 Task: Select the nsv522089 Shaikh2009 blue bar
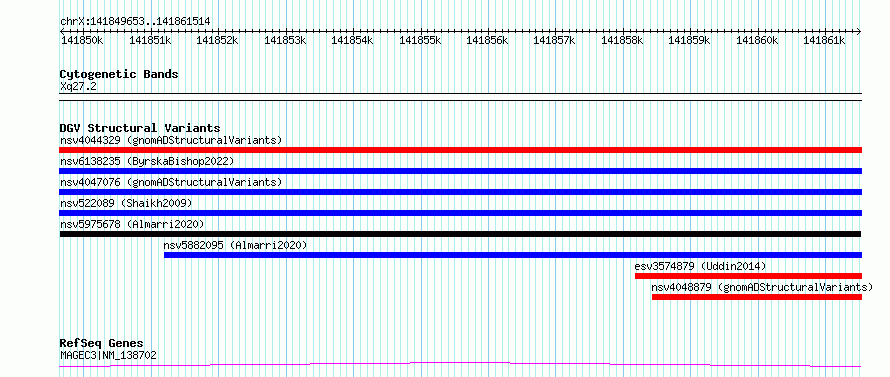pyautogui.click(x=460, y=213)
